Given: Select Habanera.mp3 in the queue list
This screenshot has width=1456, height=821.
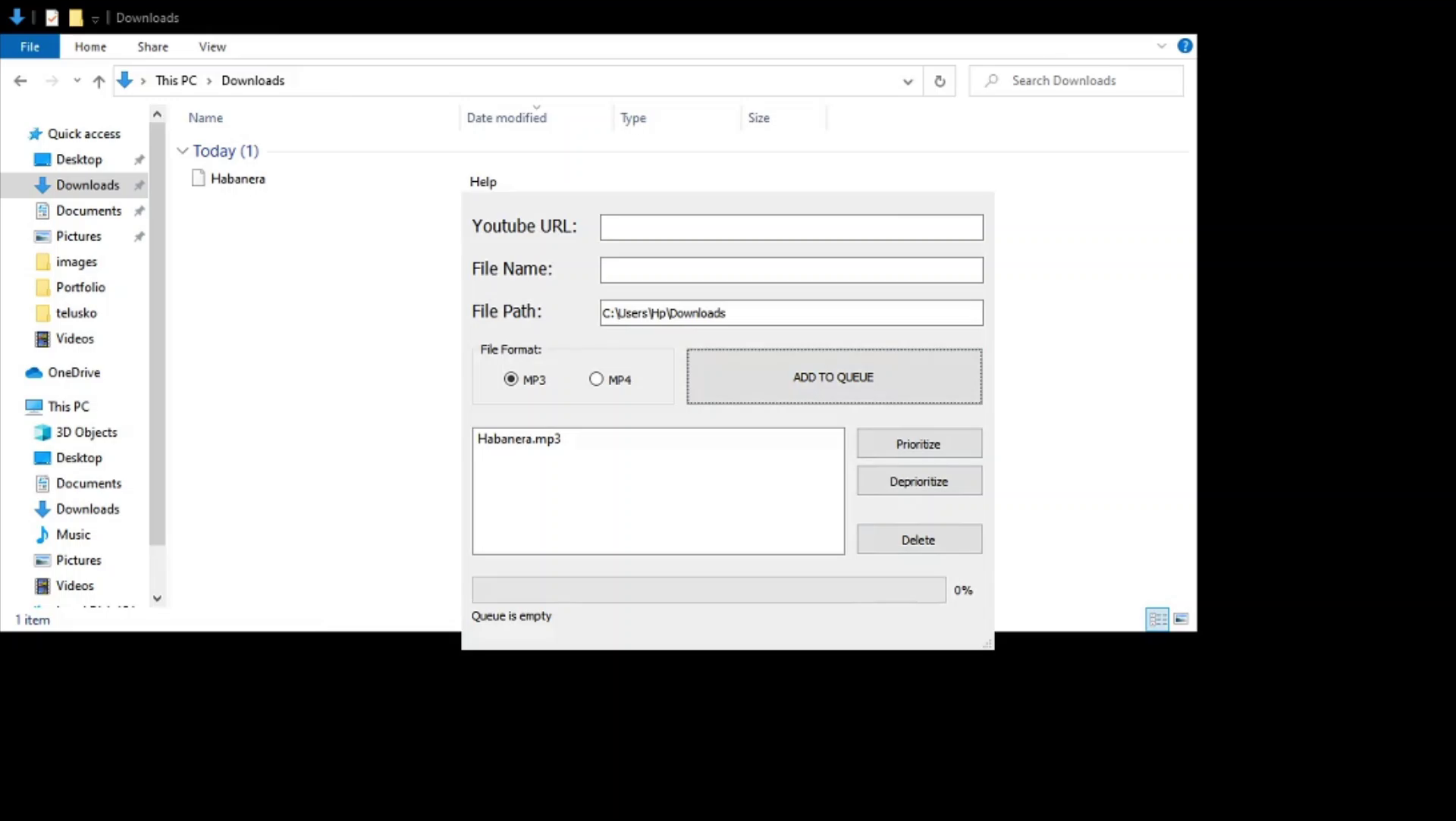Looking at the screenshot, I should coord(519,439).
